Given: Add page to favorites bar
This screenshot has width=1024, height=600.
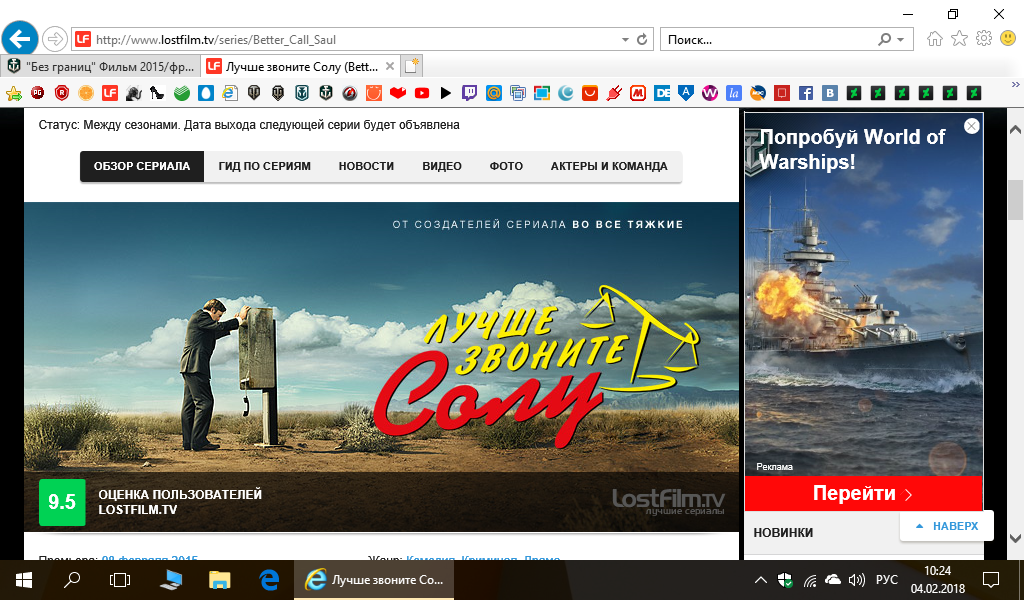Looking at the screenshot, I should point(14,93).
